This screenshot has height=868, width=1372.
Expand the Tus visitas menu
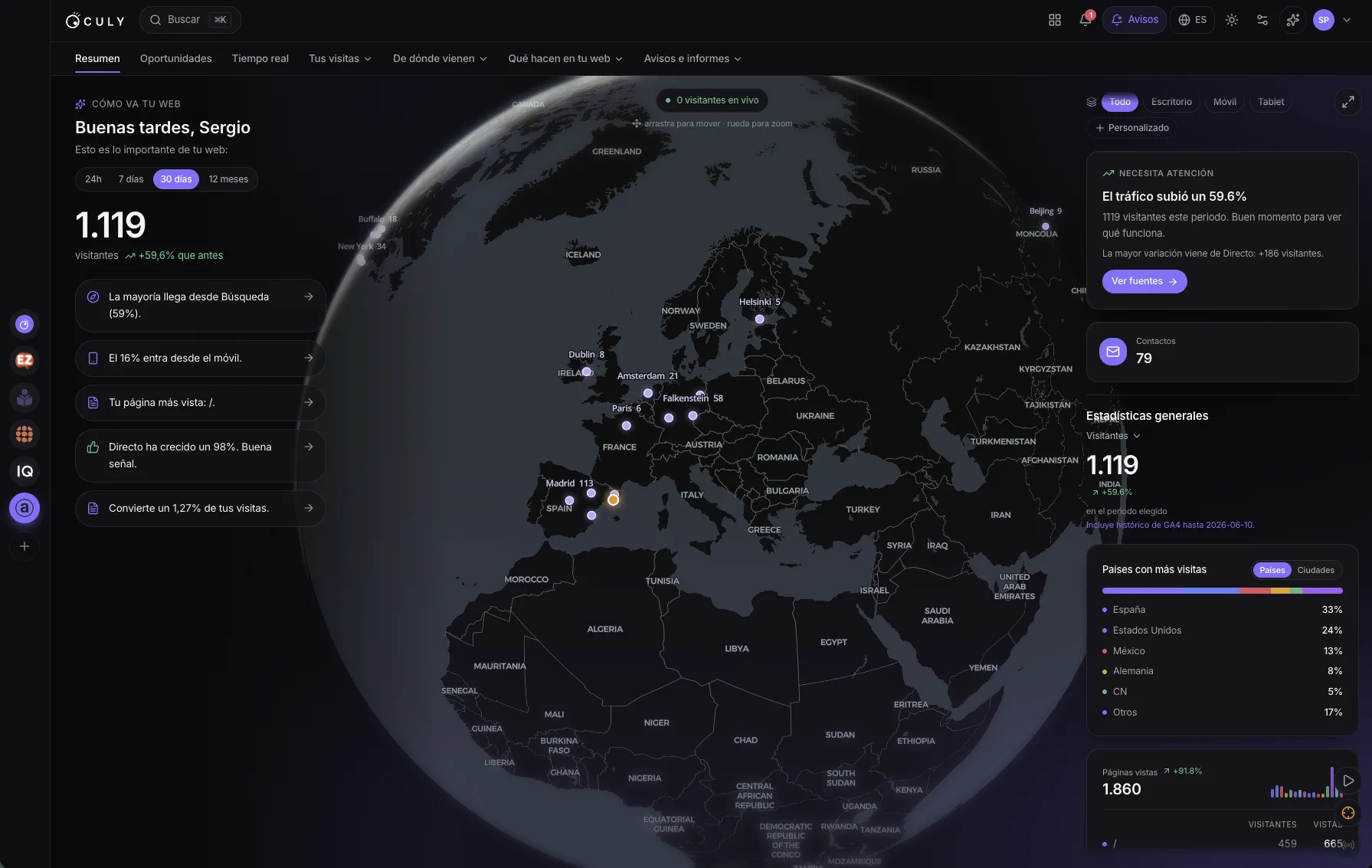(x=340, y=59)
